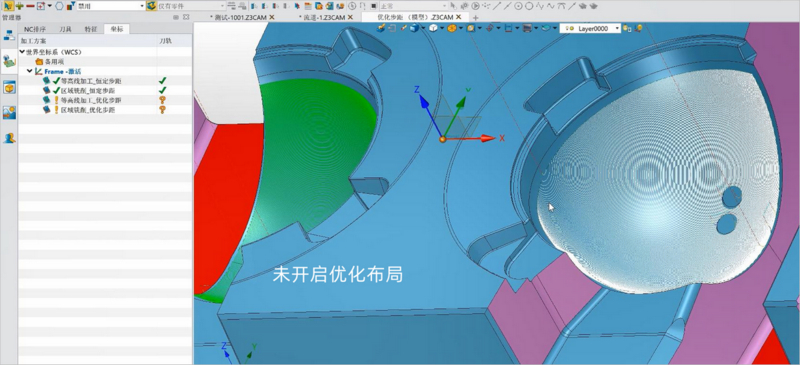Select the circle with center dot tool
Viewport: 800px width, 365px height.
(518, 6)
